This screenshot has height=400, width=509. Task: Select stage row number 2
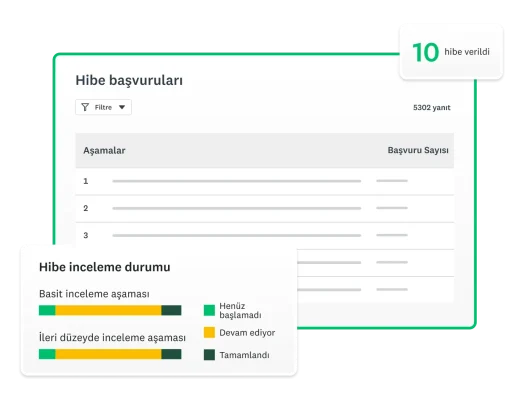pyautogui.click(x=265, y=208)
